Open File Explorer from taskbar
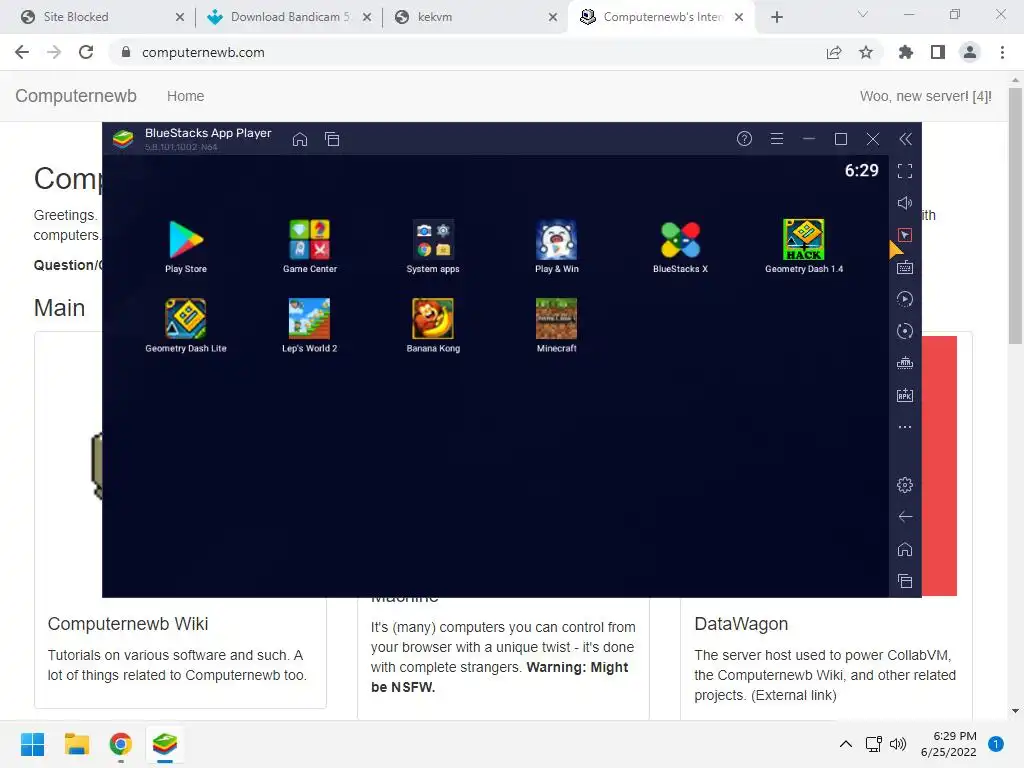The image size is (1024, 768). click(77, 744)
